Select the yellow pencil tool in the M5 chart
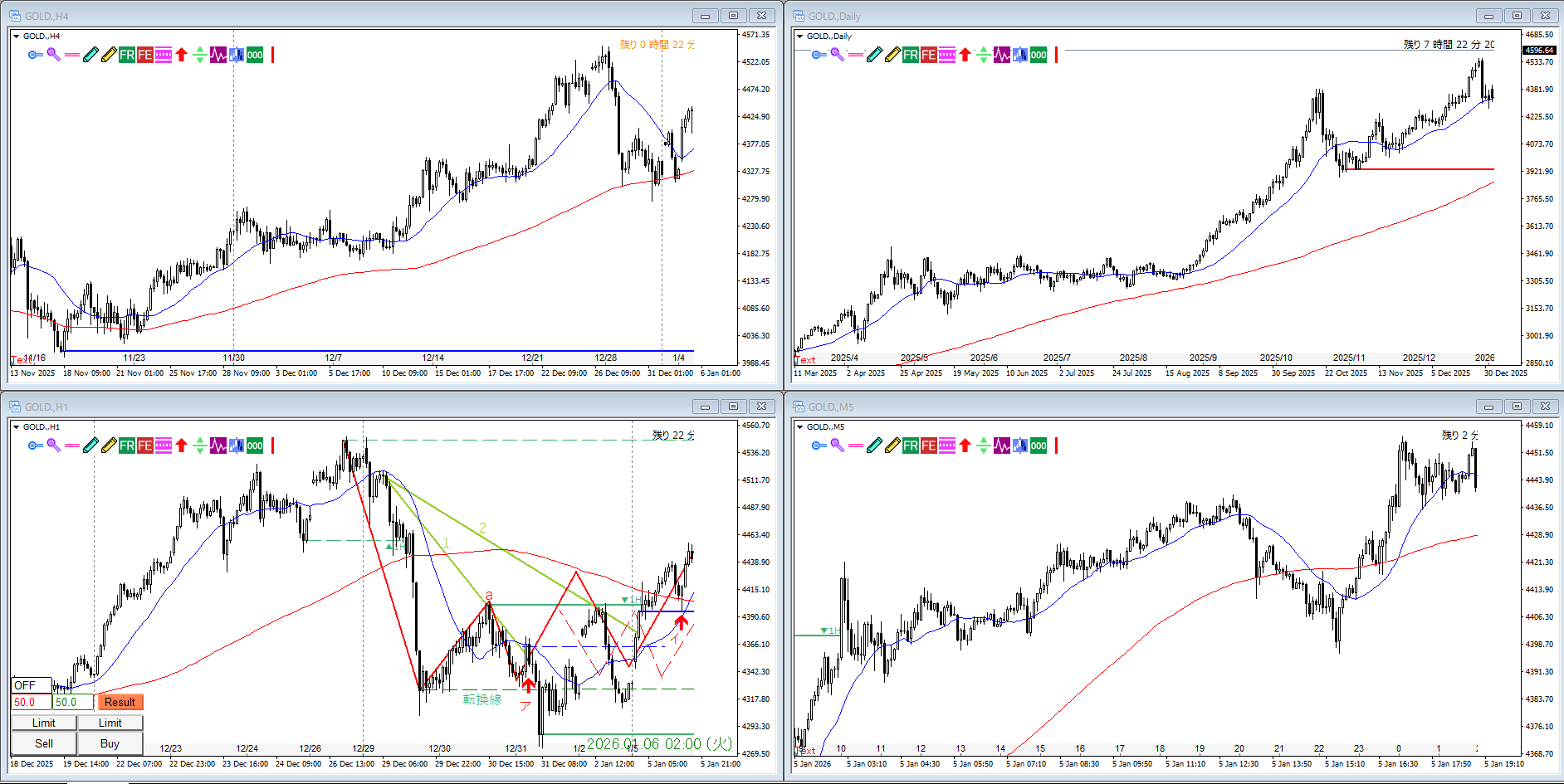This screenshot has height=784, width=1564. pyautogui.click(x=892, y=446)
